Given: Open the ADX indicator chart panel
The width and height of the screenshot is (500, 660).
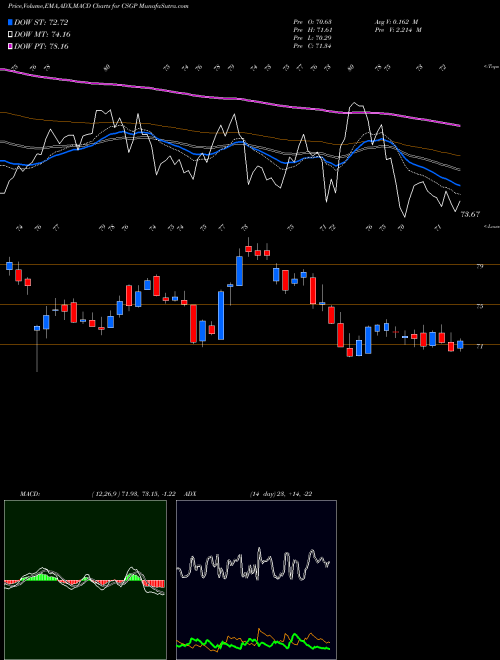Looking at the screenshot, I should [x=256, y=580].
